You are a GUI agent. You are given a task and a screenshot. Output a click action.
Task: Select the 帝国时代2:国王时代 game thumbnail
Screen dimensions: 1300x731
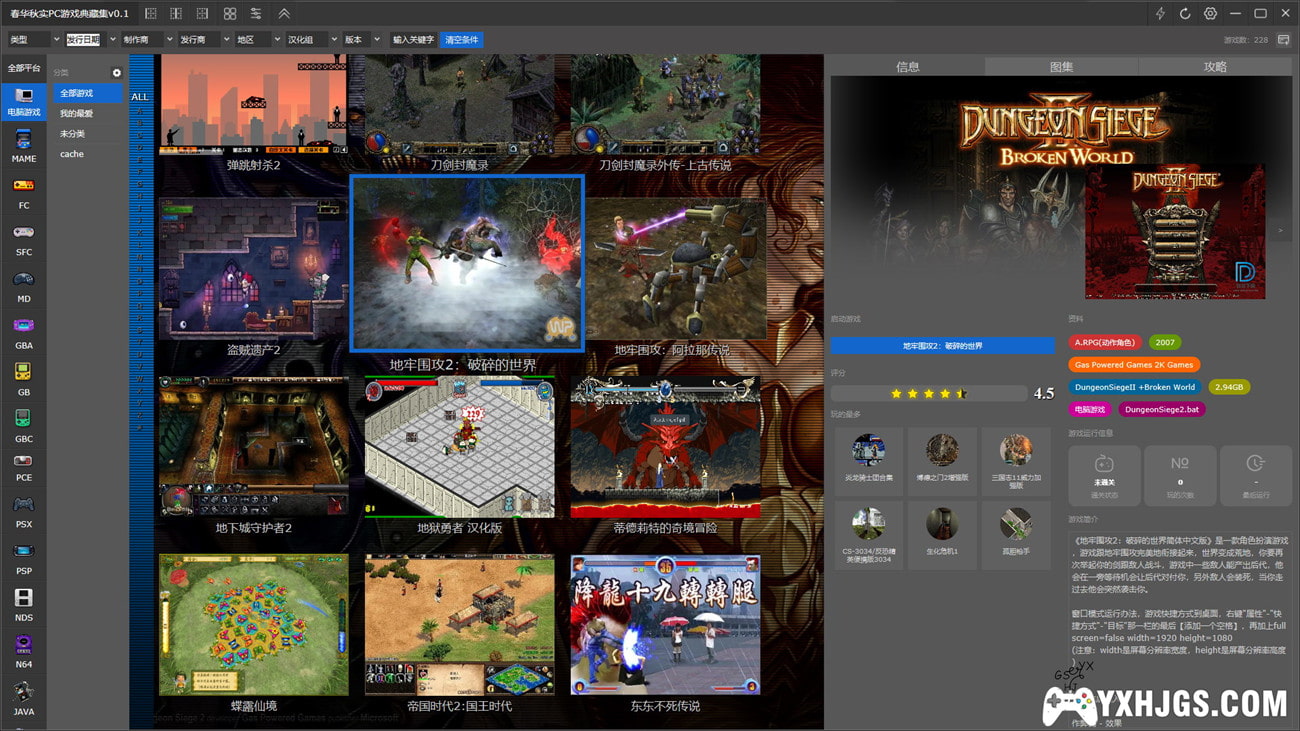459,625
